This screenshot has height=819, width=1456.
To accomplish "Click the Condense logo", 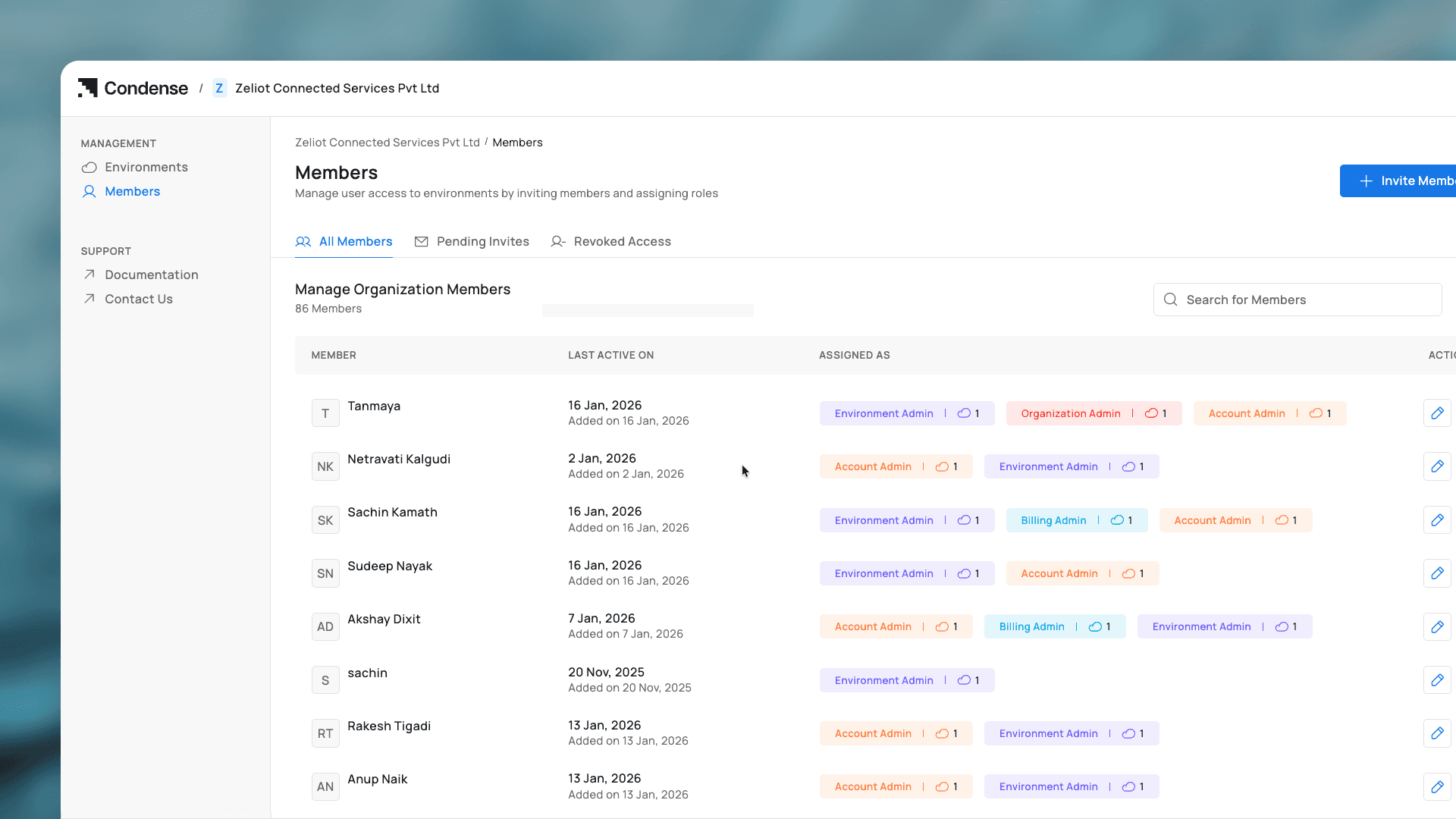I will [133, 88].
